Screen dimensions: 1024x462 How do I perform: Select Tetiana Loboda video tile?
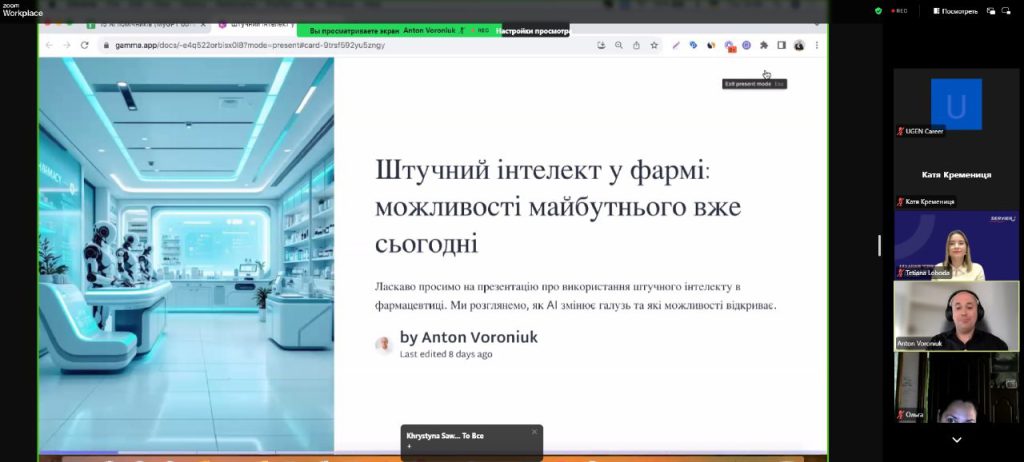pyautogui.click(x=956, y=246)
